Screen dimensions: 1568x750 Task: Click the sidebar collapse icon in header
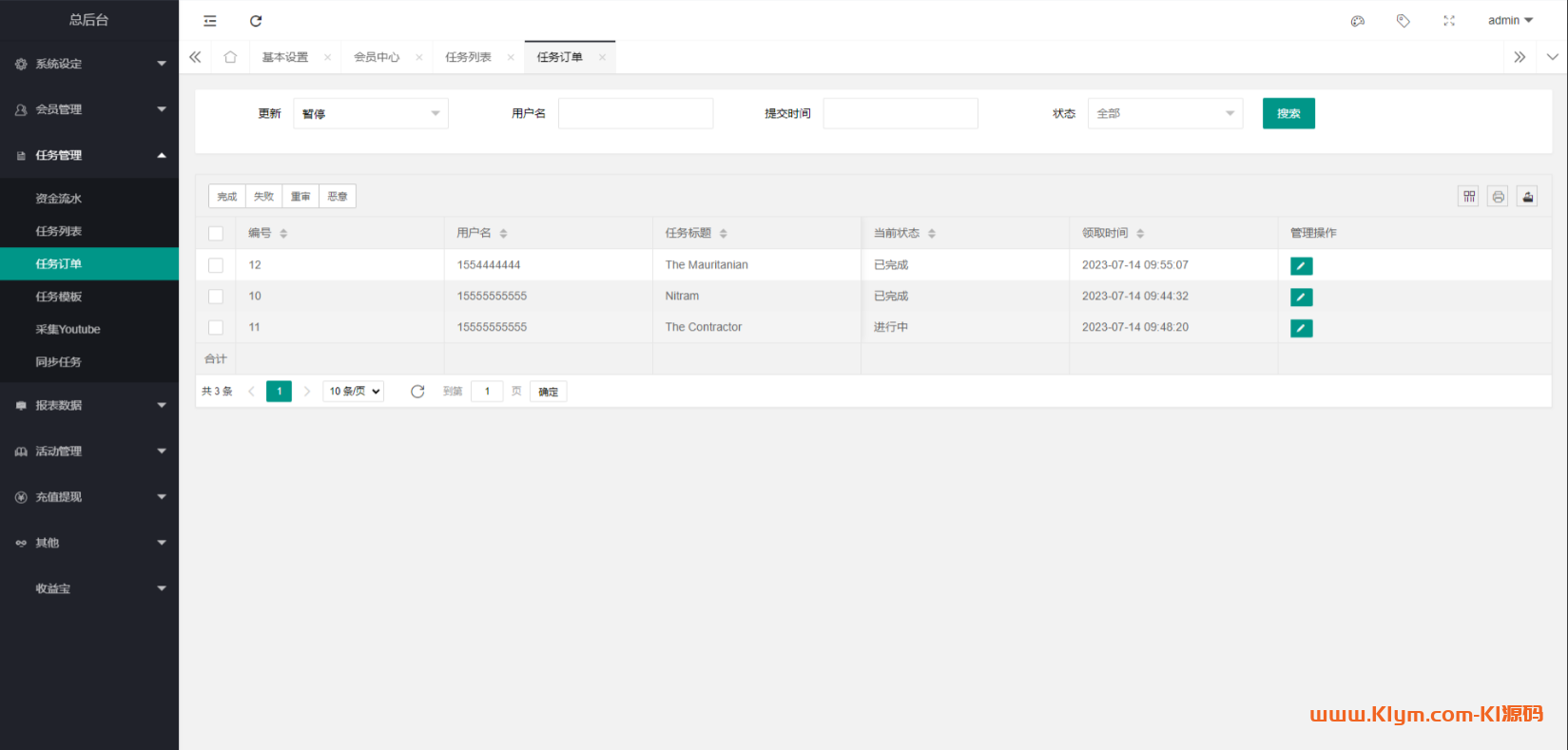(x=210, y=21)
